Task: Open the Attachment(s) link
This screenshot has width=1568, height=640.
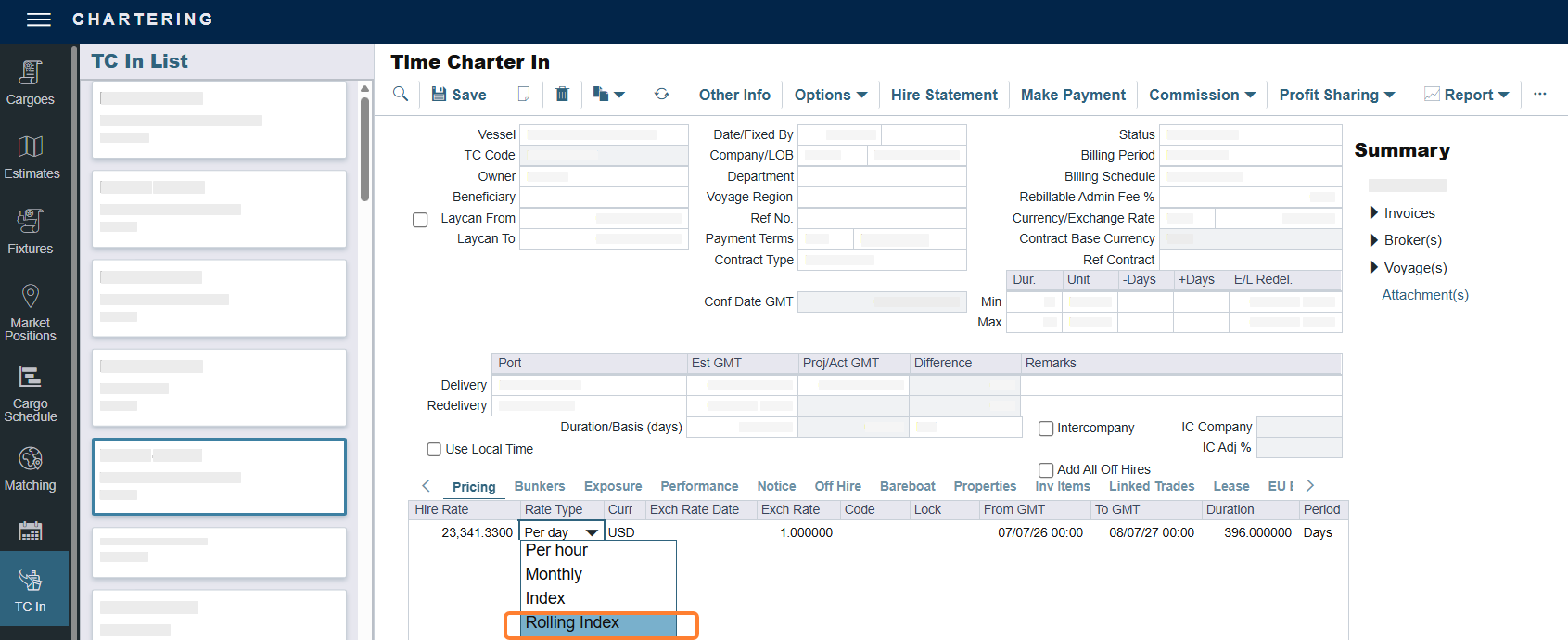Action: point(1425,295)
